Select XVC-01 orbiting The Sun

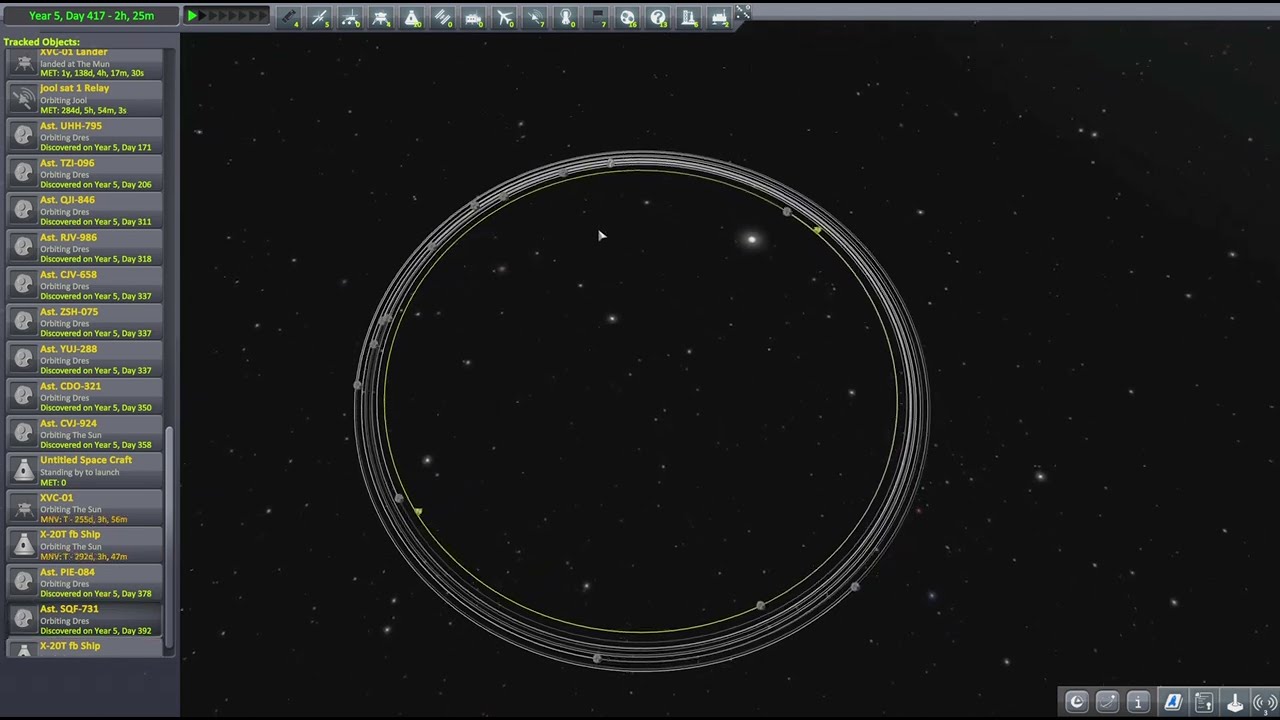(85, 508)
